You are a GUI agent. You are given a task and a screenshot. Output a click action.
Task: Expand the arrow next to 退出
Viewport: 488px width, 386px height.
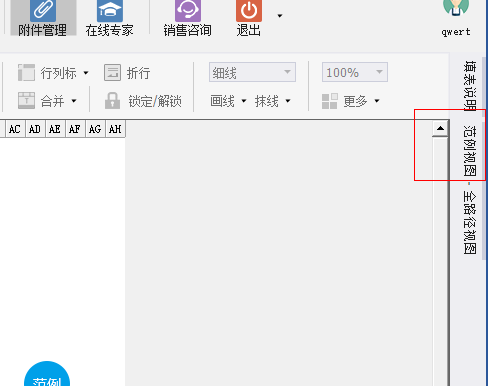click(x=280, y=16)
